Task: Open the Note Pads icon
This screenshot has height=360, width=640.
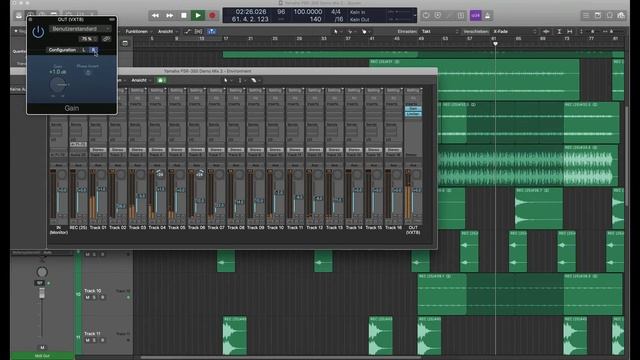Action: 598,16
